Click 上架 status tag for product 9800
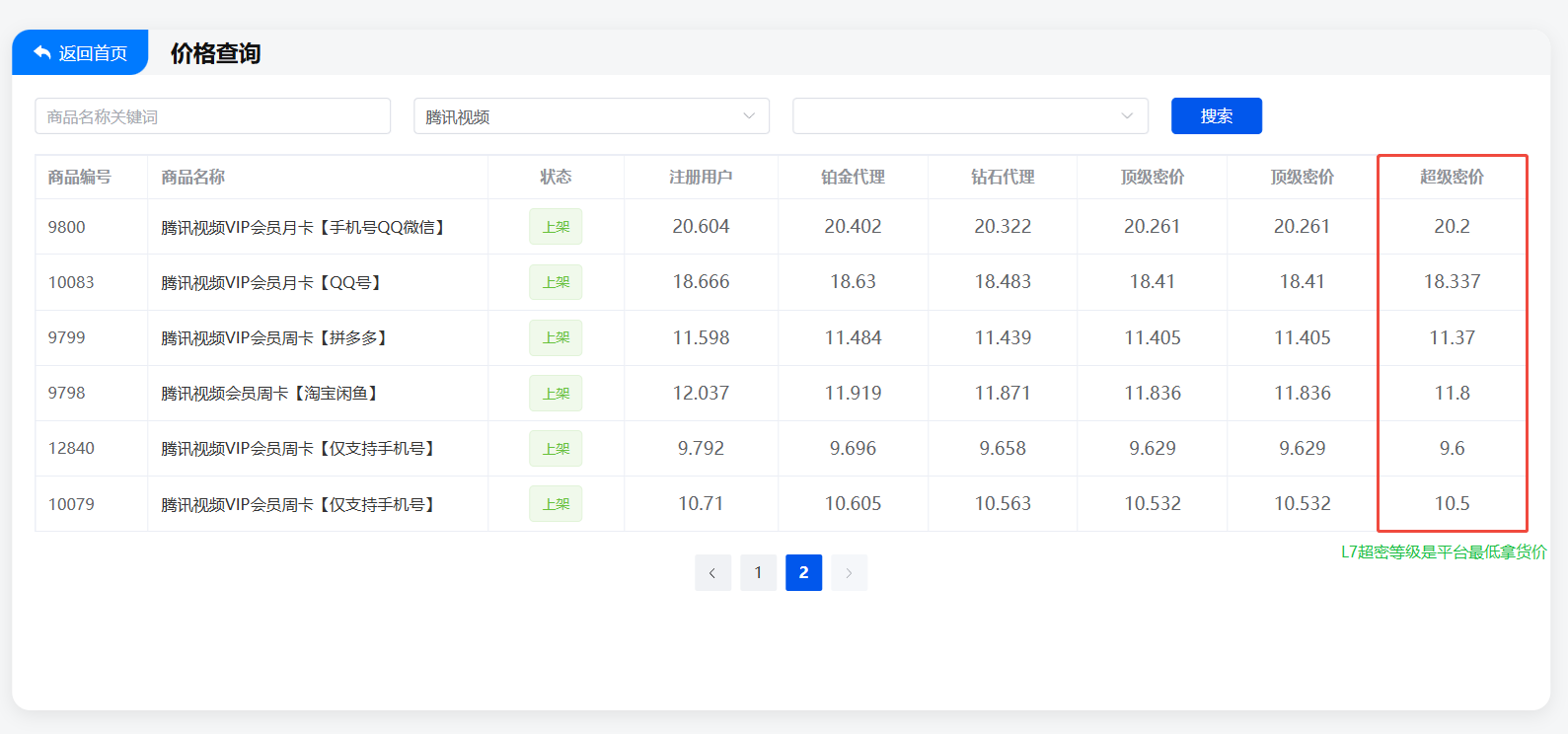The width and height of the screenshot is (1568, 734). (556, 227)
